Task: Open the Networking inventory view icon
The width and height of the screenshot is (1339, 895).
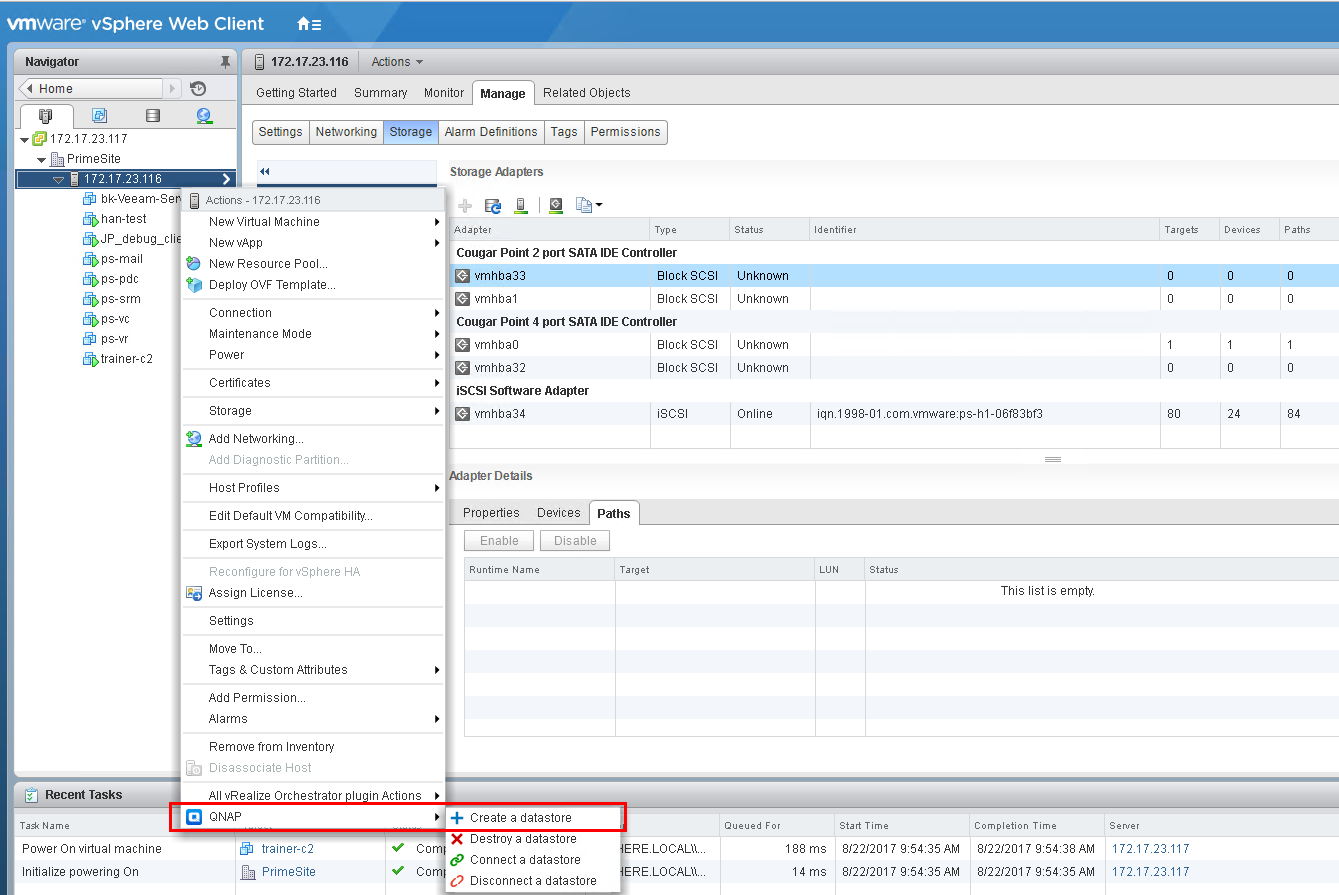Action: tap(204, 116)
